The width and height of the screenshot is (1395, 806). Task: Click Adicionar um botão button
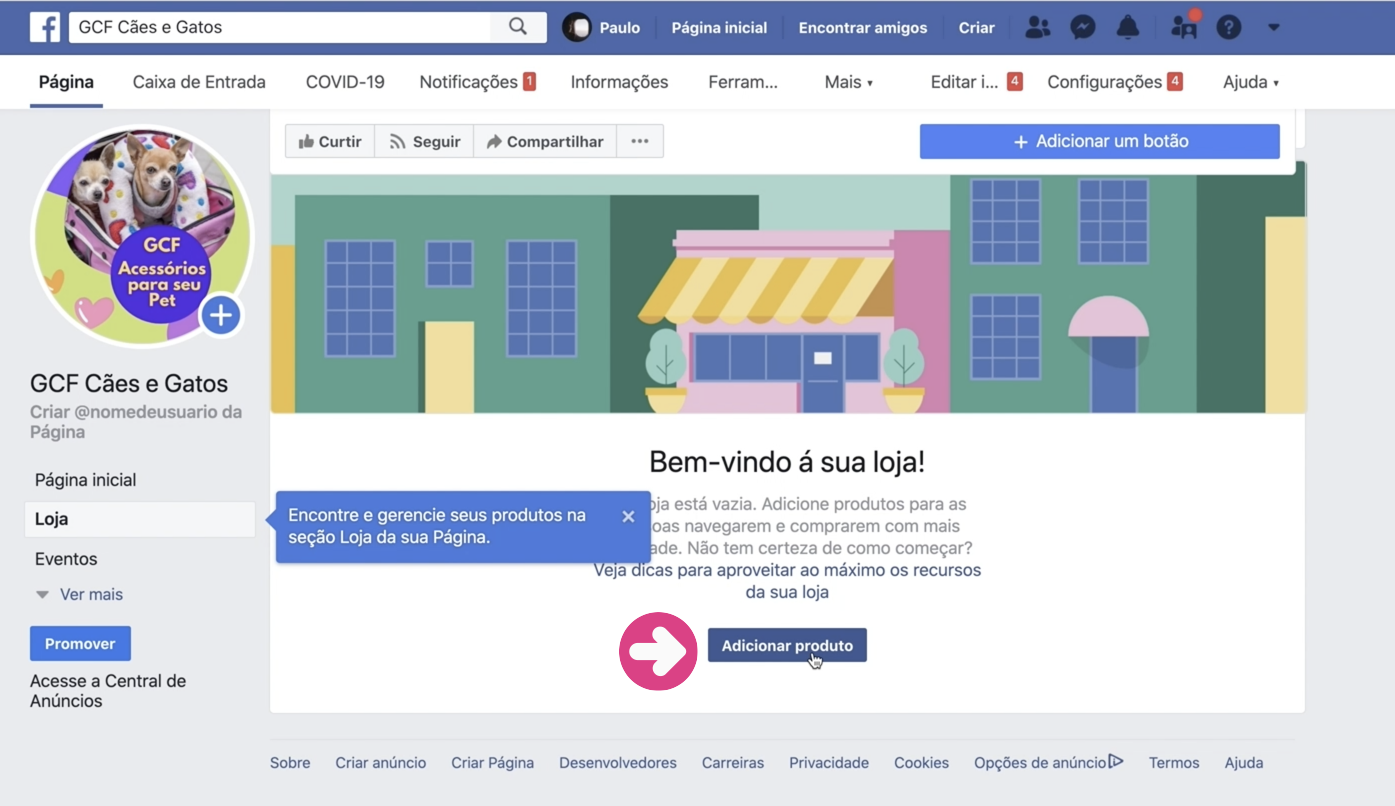1100,141
